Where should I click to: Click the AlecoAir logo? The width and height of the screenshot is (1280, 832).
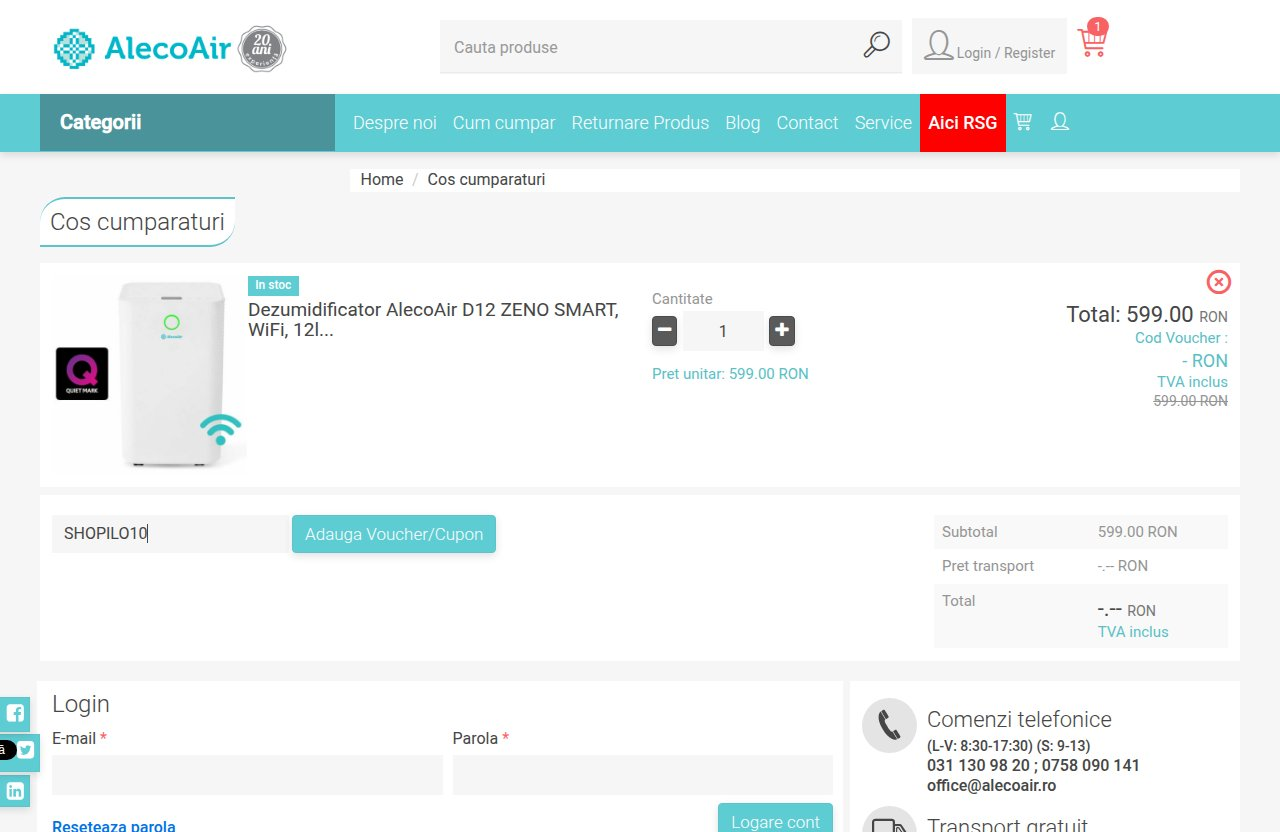point(143,47)
